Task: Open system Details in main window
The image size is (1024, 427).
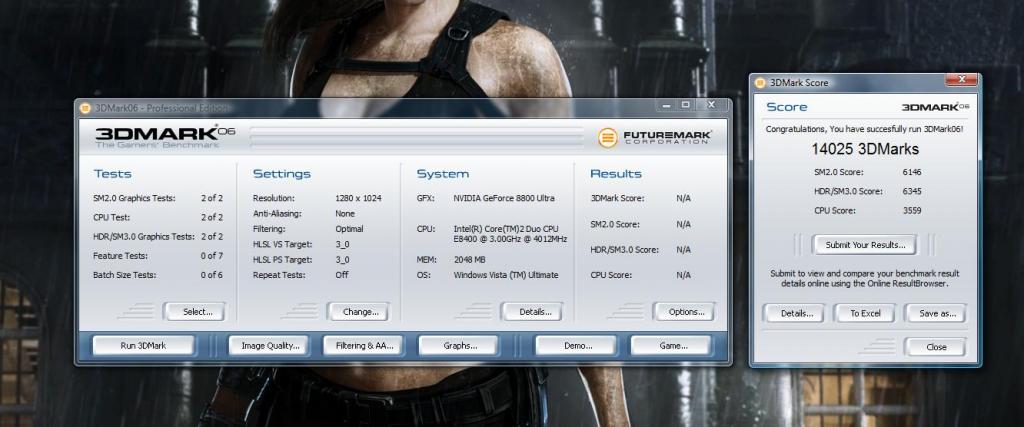Action: click(533, 311)
